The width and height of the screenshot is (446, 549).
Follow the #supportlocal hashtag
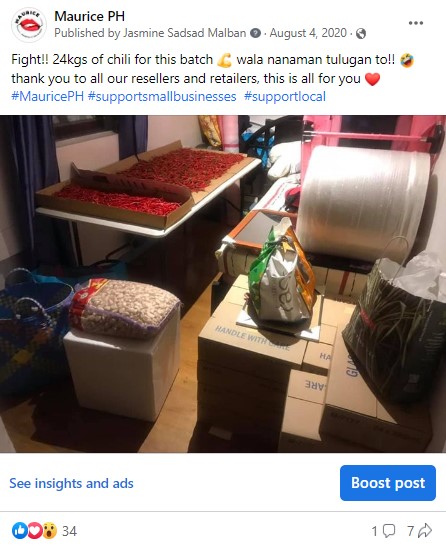[x=285, y=96]
